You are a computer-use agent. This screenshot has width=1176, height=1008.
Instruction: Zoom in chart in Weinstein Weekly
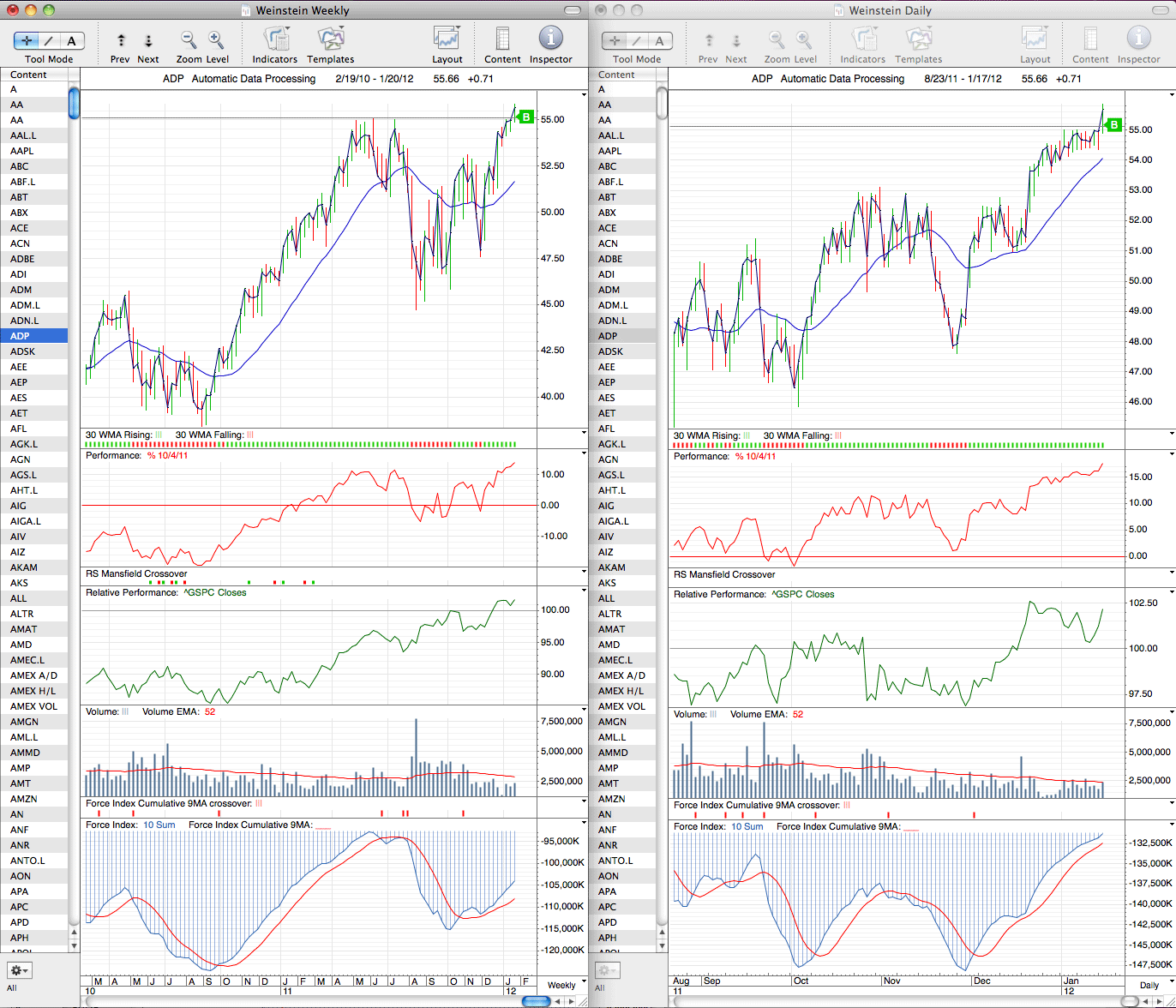tap(216, 40)
